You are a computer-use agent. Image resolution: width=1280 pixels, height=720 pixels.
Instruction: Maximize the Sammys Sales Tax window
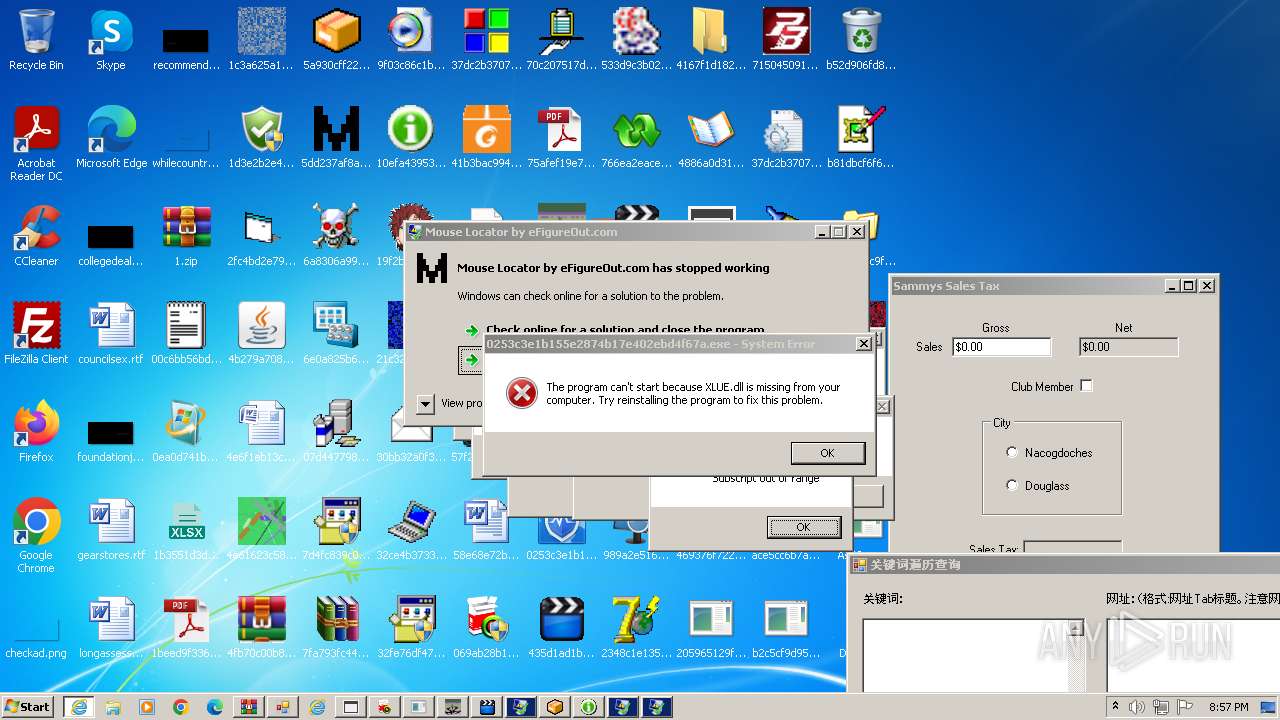click(1189, 286)
